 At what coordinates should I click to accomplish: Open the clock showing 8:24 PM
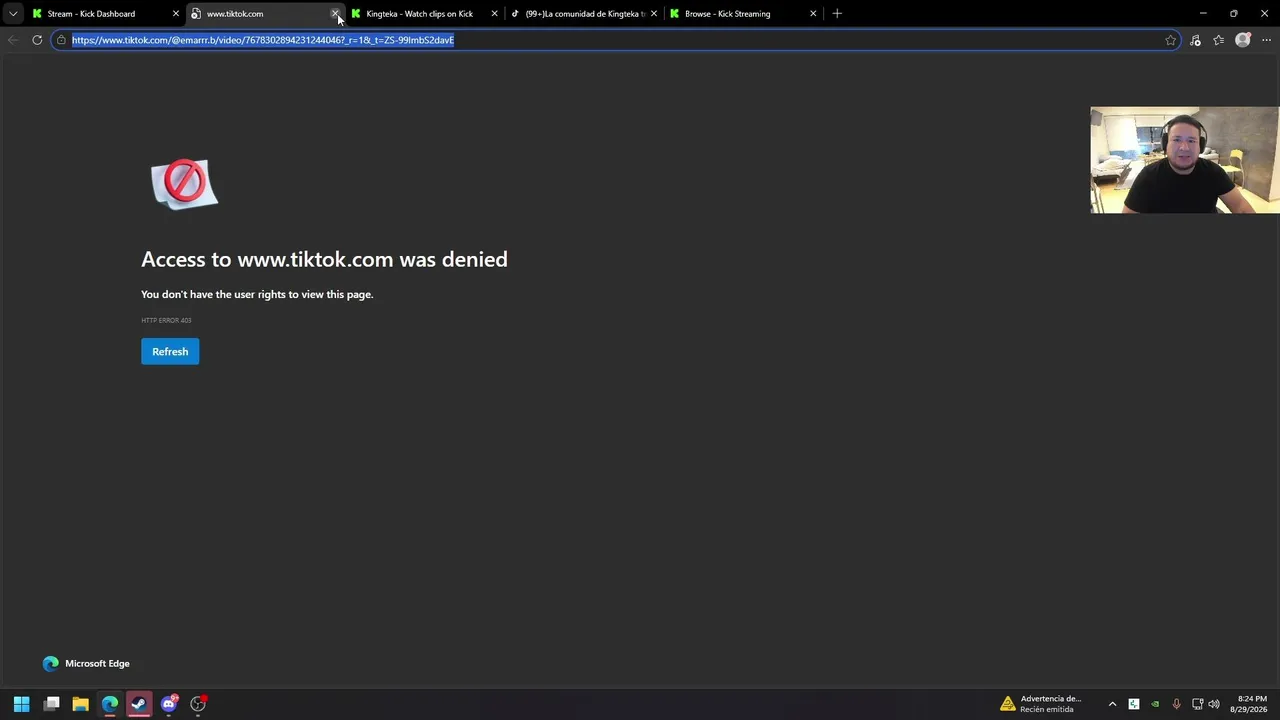1251,704
